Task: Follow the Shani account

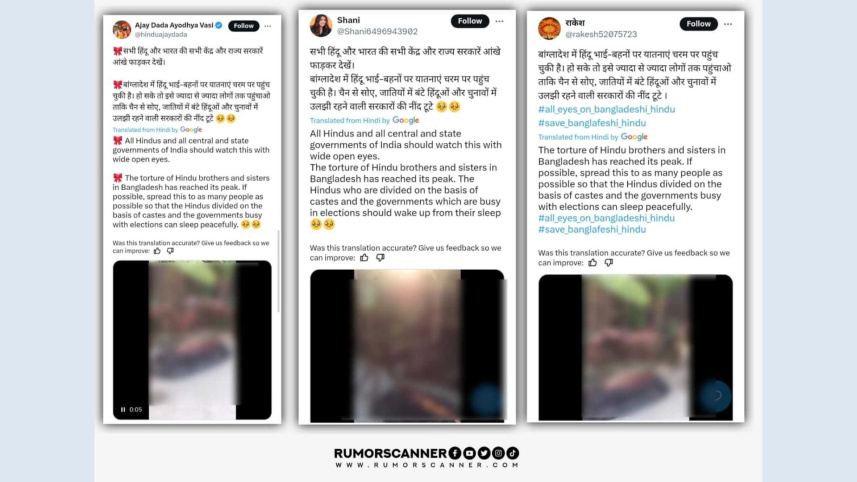Action: click(470, 21)
